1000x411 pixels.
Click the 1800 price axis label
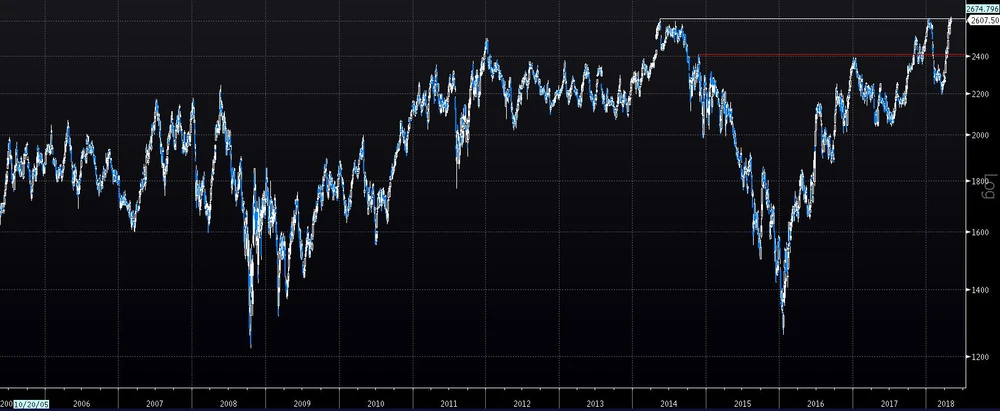click(982, 181)
